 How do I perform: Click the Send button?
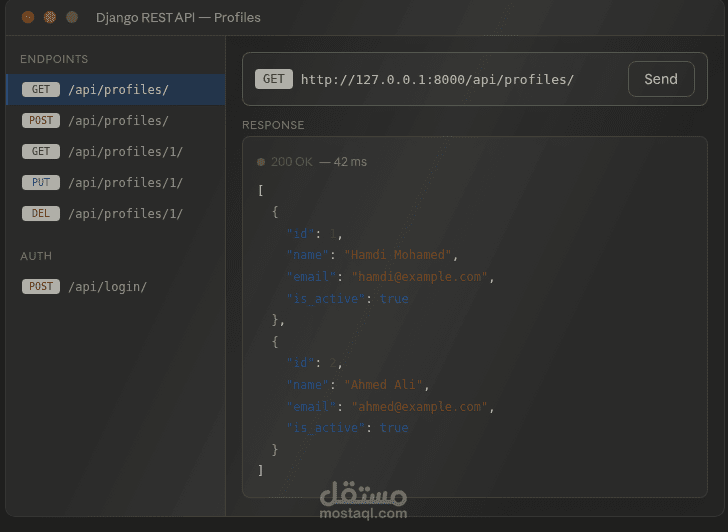click(x=661, y=79)
